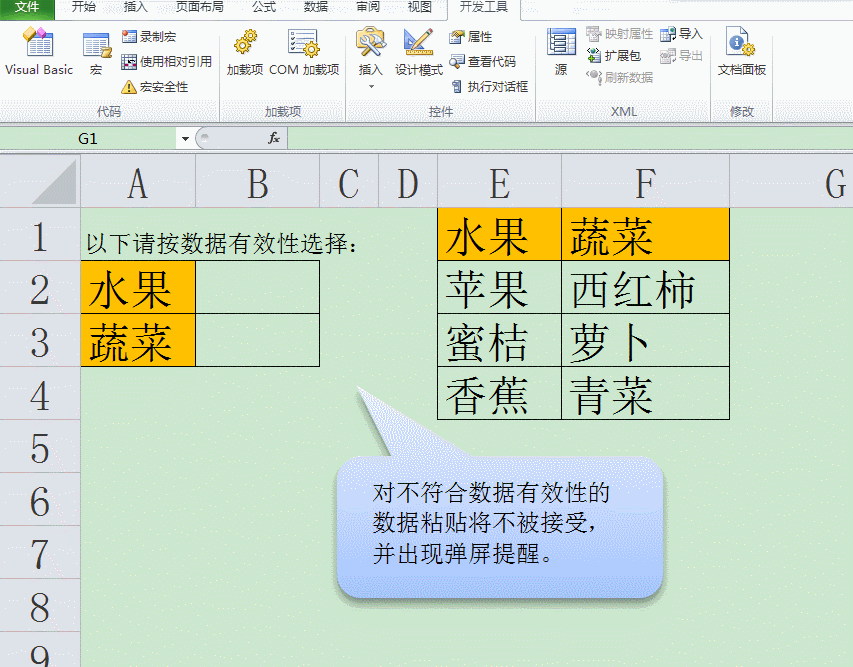Click into the formula bar
Viewport: 853px width, 667px height.
pyautogui.click(x=570, y=139)
